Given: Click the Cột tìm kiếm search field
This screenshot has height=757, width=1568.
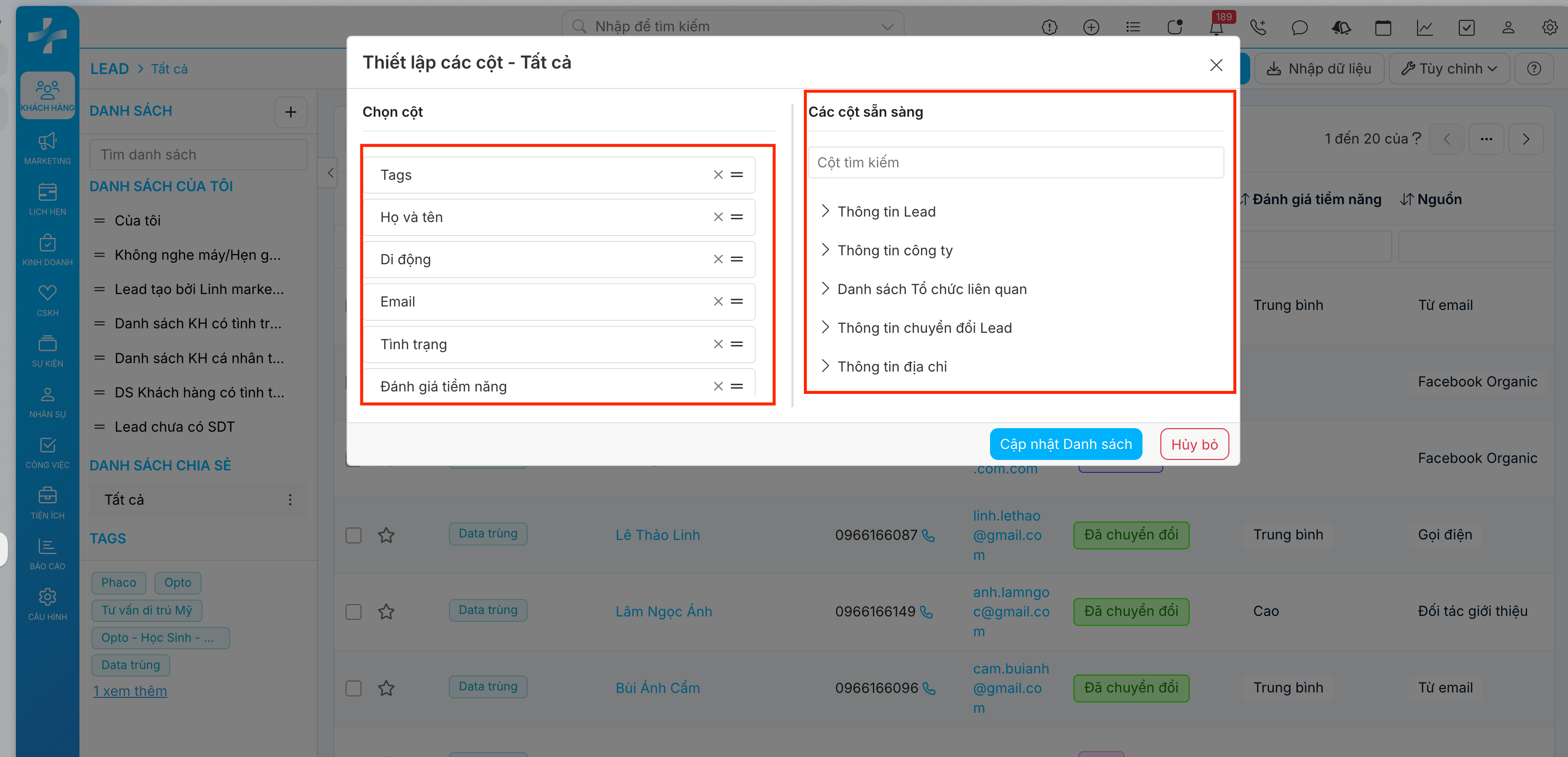Looking at the screenshot, I should click(x=1015, y=162).
